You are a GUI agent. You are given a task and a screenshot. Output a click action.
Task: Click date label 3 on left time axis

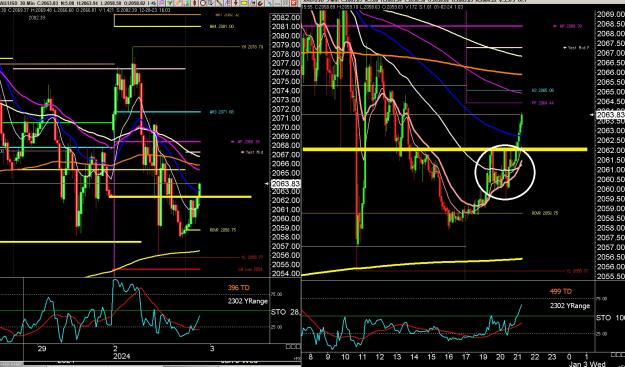coord(212,349)
